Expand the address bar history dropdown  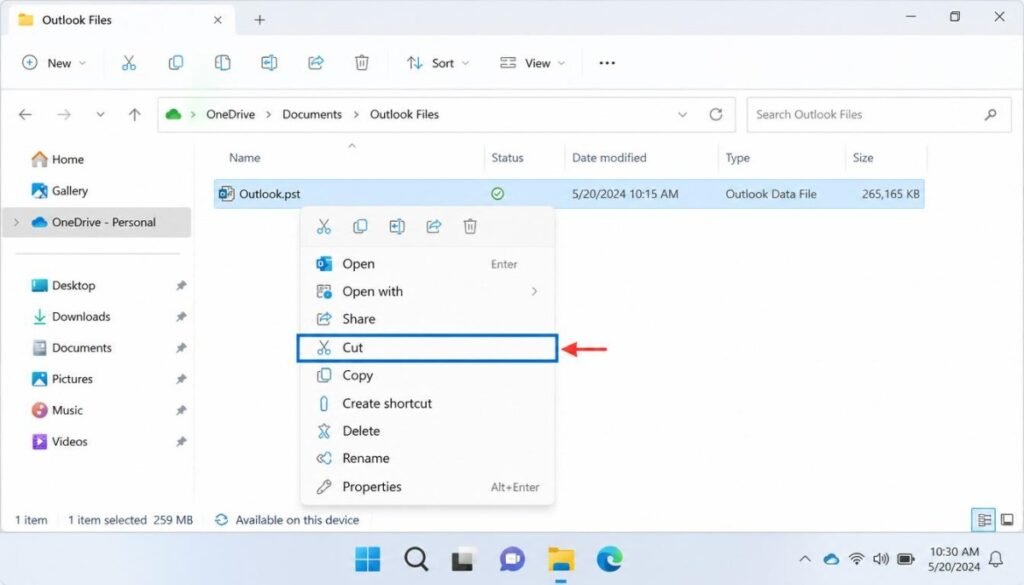tap(682, 114)
